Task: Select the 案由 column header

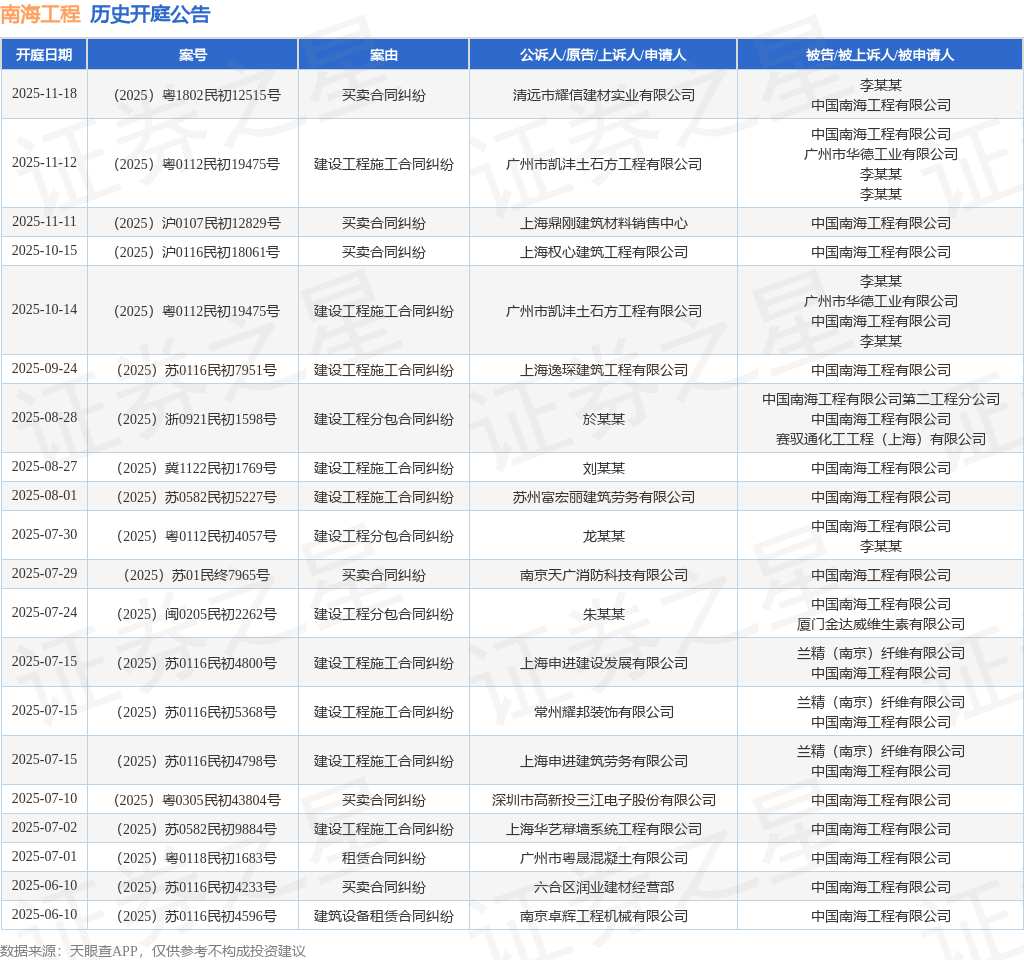Action: pyautogui.click(x=383, y=55)
